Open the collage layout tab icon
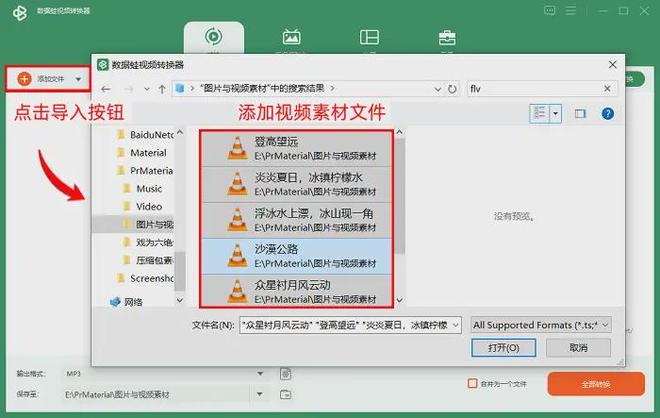The height and width of the screenshot is (418, 660). point(369,37)
